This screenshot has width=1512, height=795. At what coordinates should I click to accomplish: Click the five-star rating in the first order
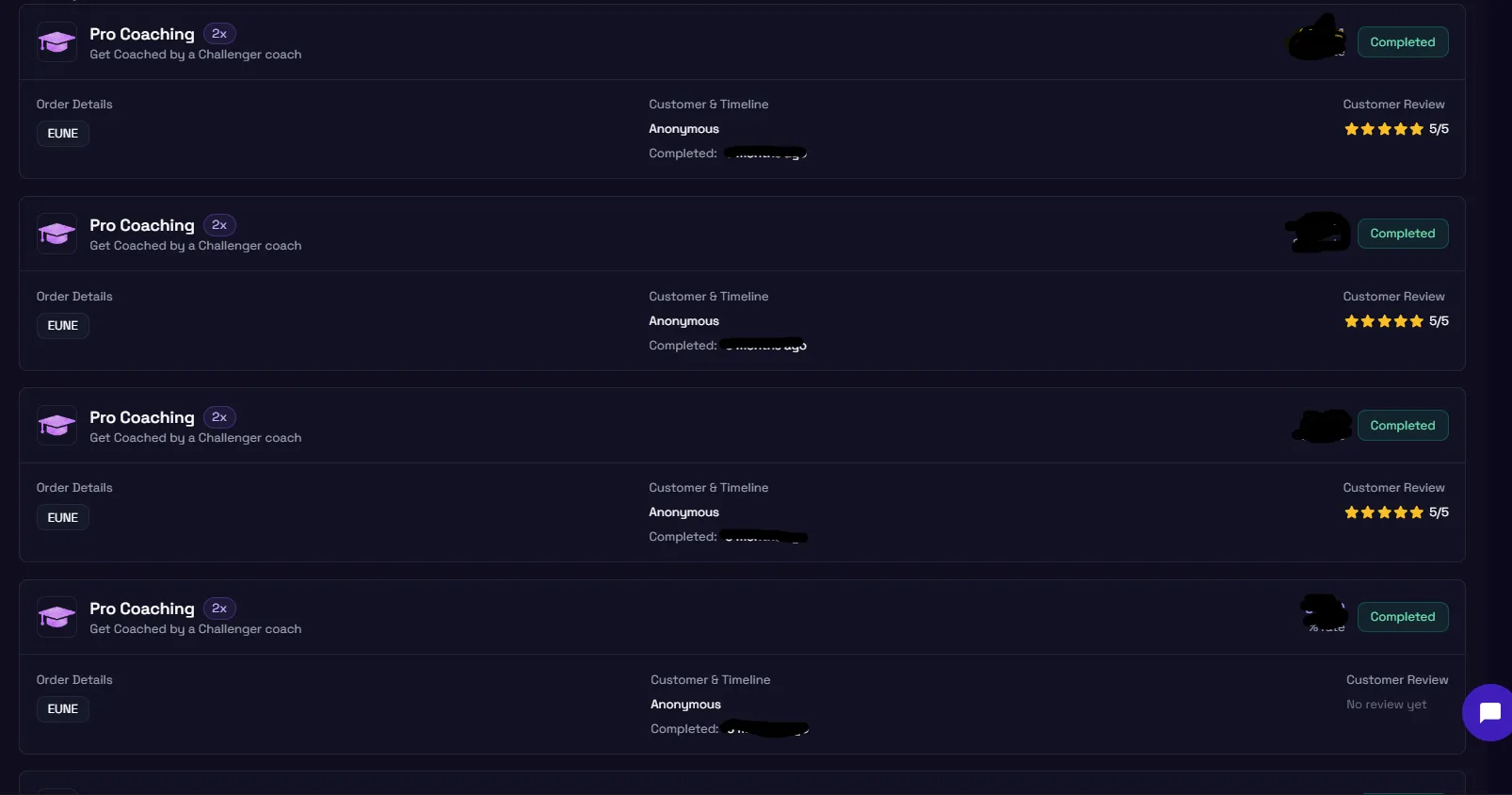(x=1384, y=129)
